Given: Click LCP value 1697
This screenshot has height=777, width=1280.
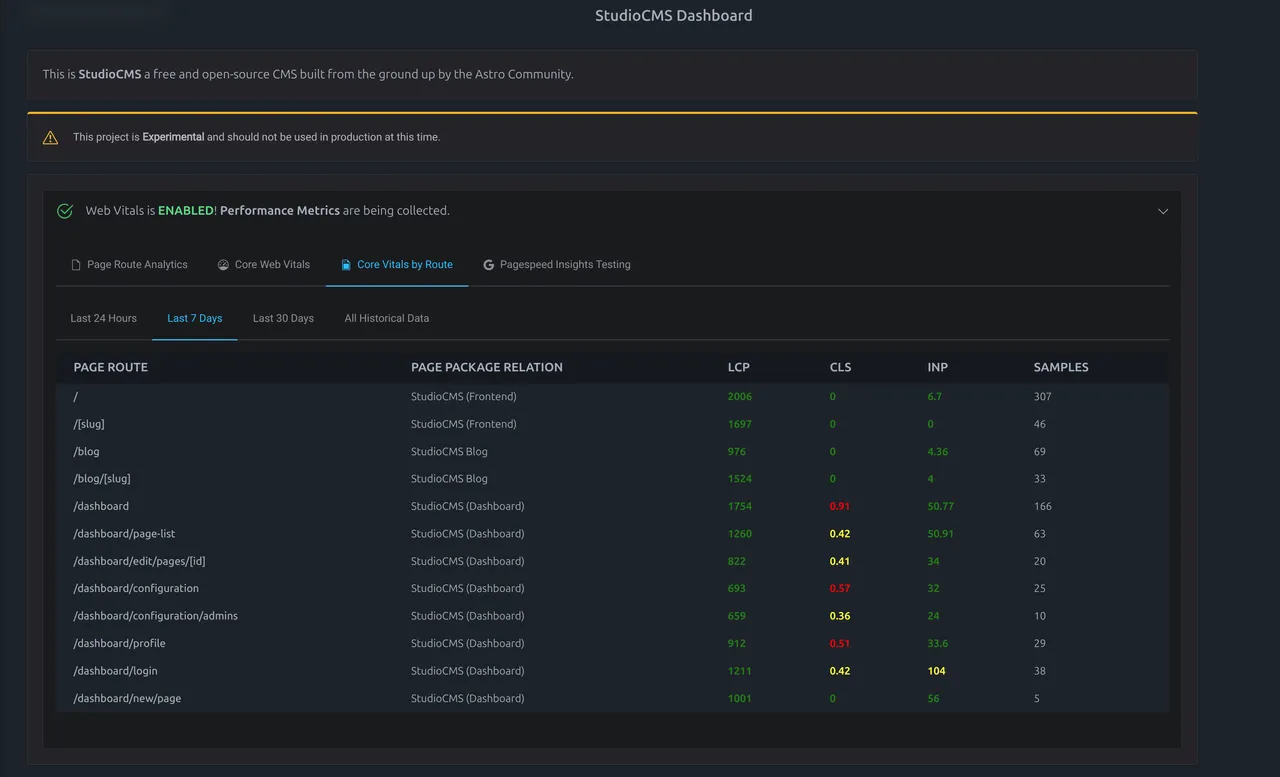Looking at the screenshot, I should point(740,424).
